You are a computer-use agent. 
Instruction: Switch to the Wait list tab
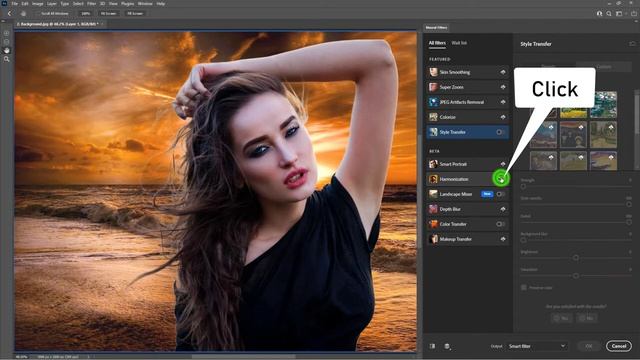[459, 43]
